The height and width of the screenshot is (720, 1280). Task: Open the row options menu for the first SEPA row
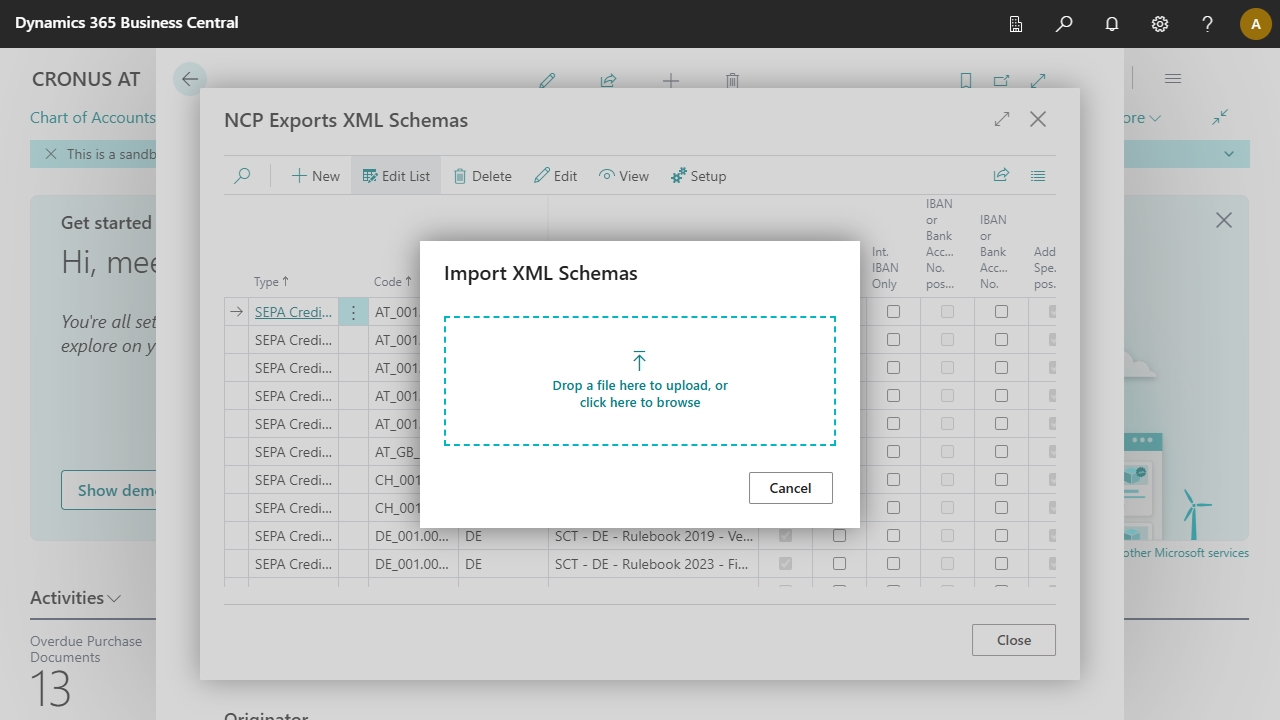[353, 312]
